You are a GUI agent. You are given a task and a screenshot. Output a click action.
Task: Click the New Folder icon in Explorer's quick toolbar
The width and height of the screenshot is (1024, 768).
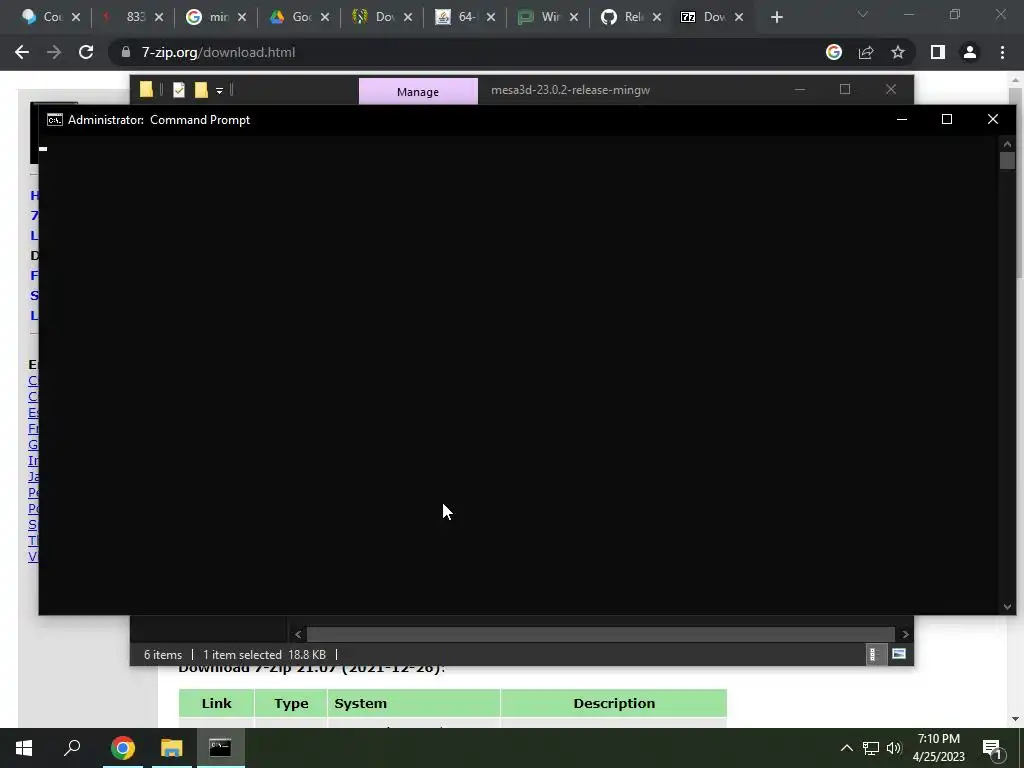[200, 89]
